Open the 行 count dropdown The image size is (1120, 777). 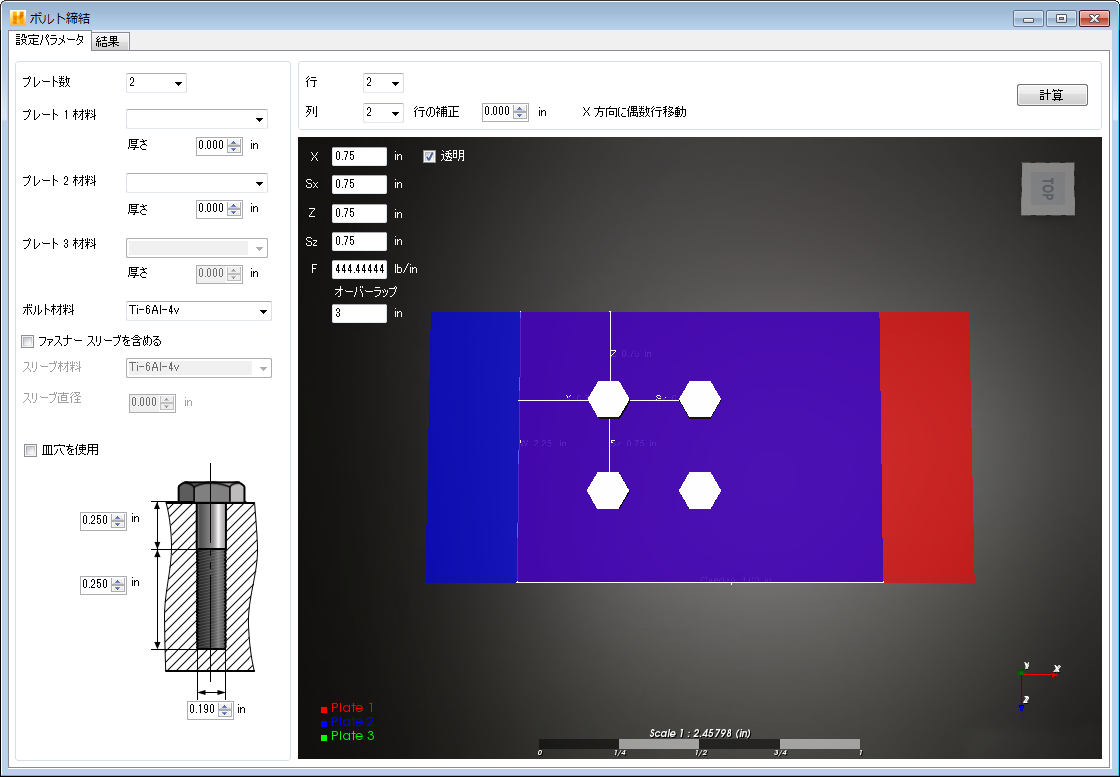pos(383,83)
